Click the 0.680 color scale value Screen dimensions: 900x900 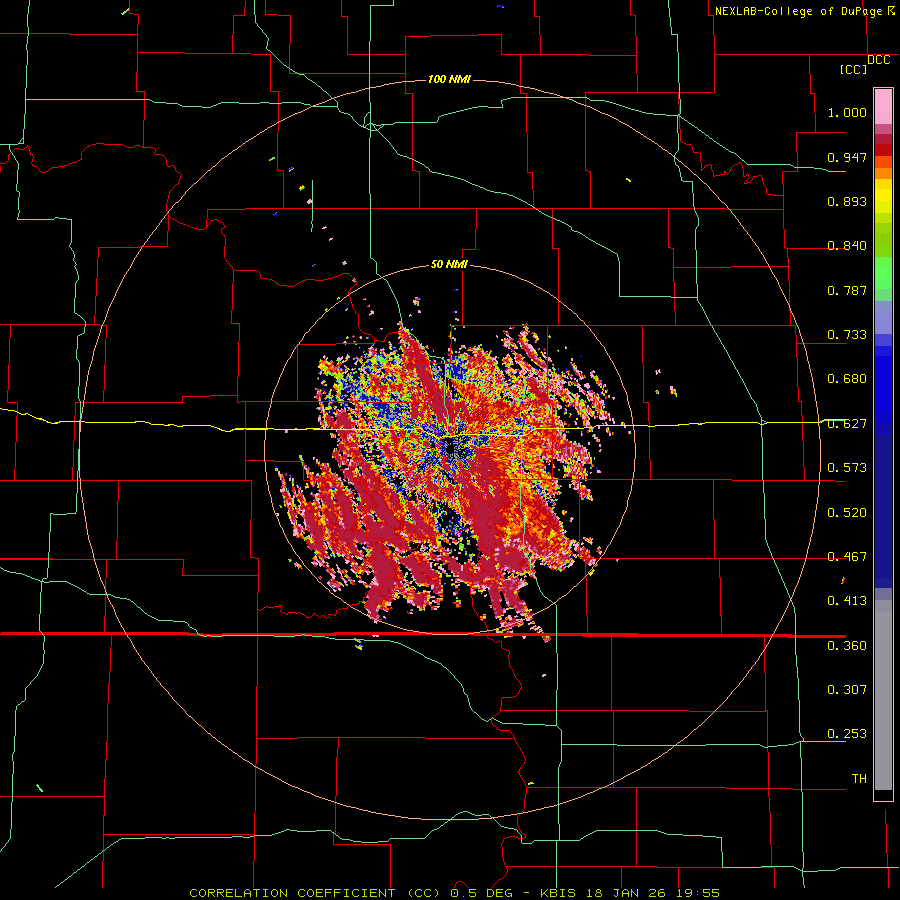(x=847, y=379)
